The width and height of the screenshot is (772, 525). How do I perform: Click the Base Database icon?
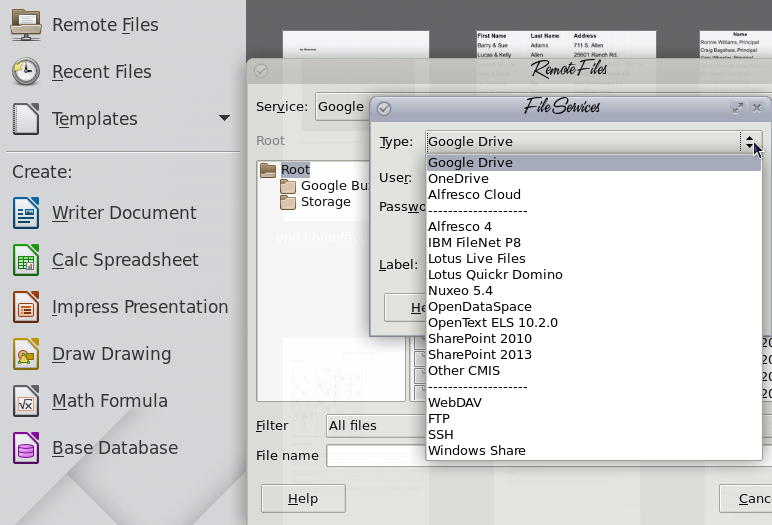[x=26, y=448]
